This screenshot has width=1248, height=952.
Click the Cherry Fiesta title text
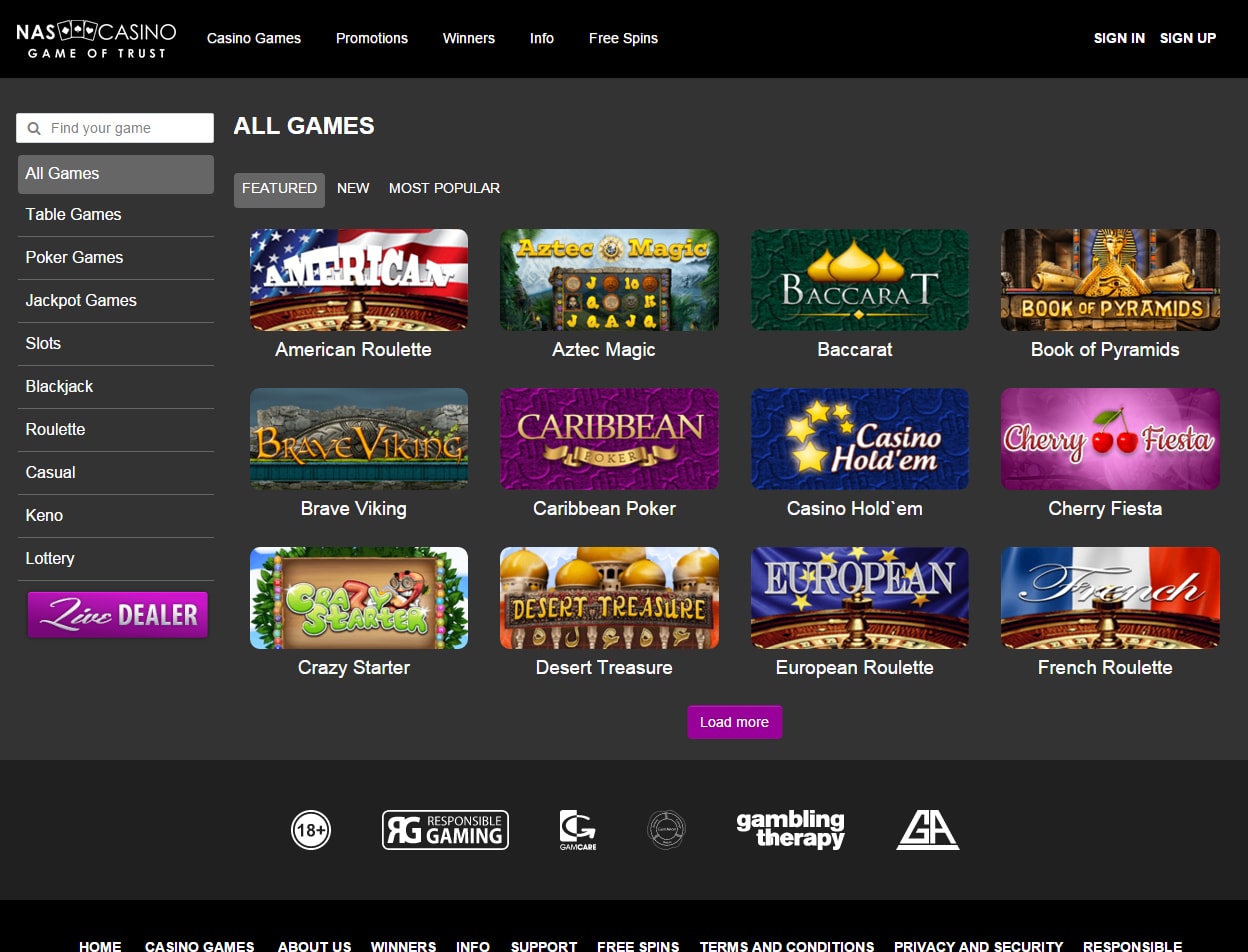point(1105,509)
